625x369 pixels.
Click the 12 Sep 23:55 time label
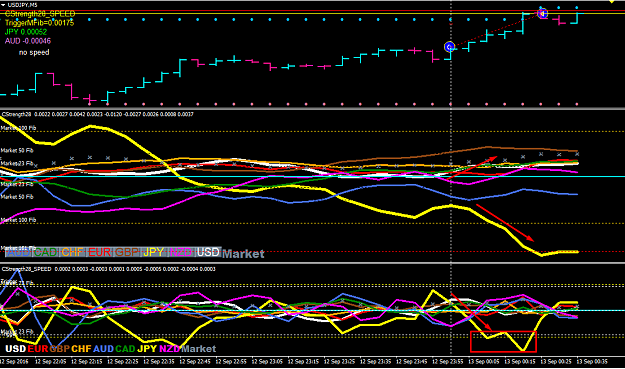click(448, 361)
